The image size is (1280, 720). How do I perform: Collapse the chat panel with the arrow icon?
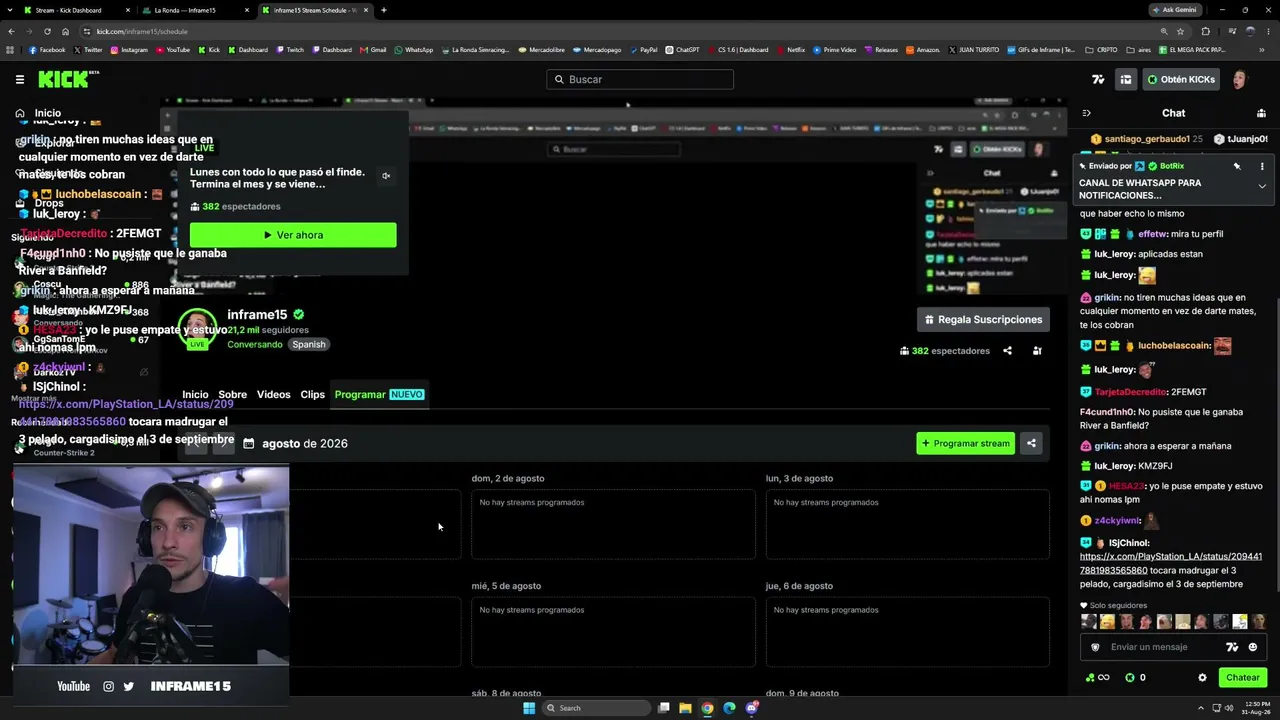1087,113
